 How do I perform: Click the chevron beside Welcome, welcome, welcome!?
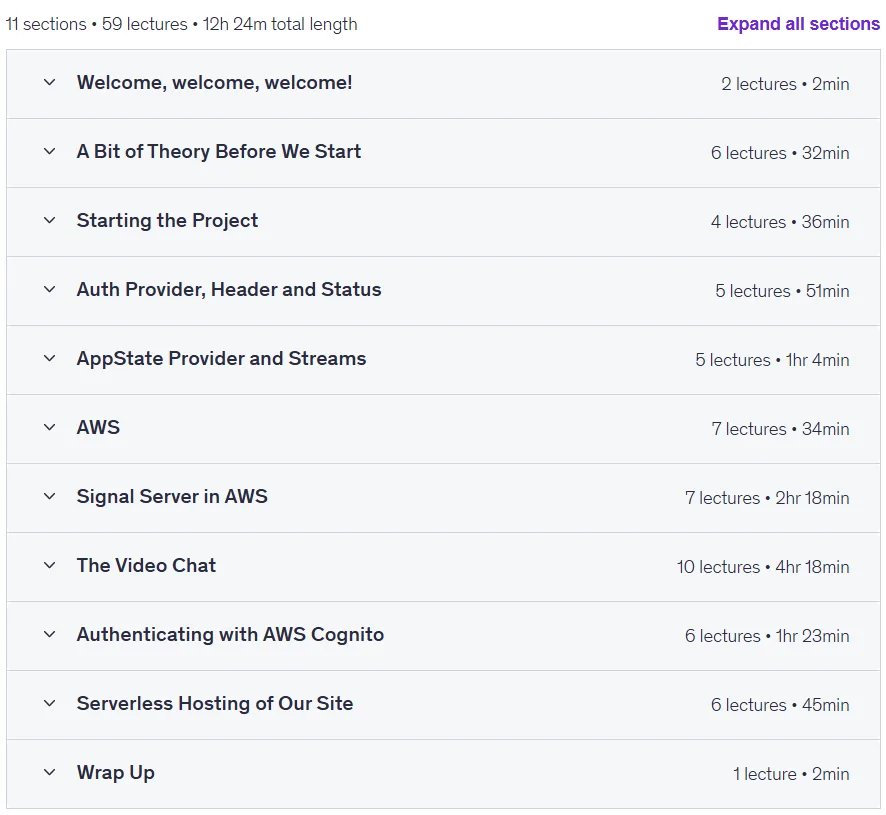coord(50,83)
